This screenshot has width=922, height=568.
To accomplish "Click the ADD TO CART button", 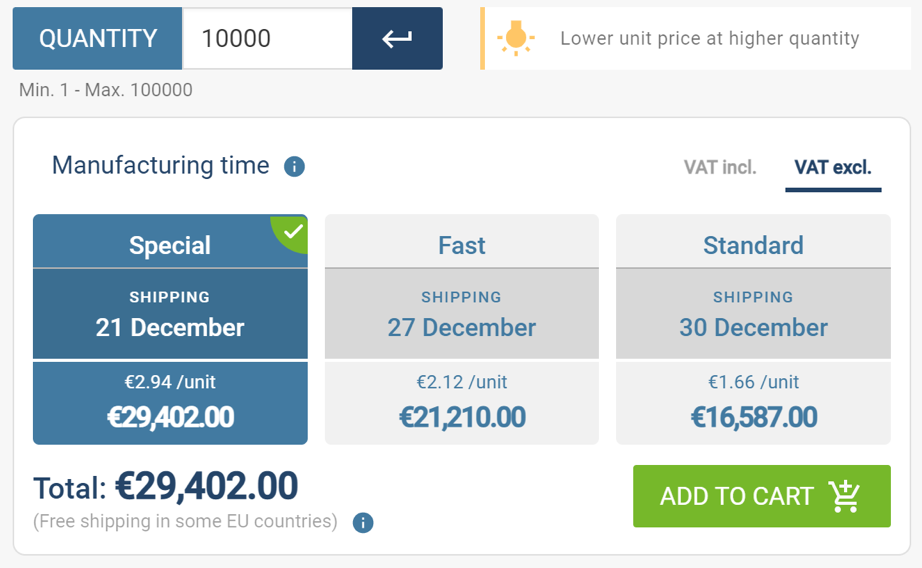I will tap(761, 496).
